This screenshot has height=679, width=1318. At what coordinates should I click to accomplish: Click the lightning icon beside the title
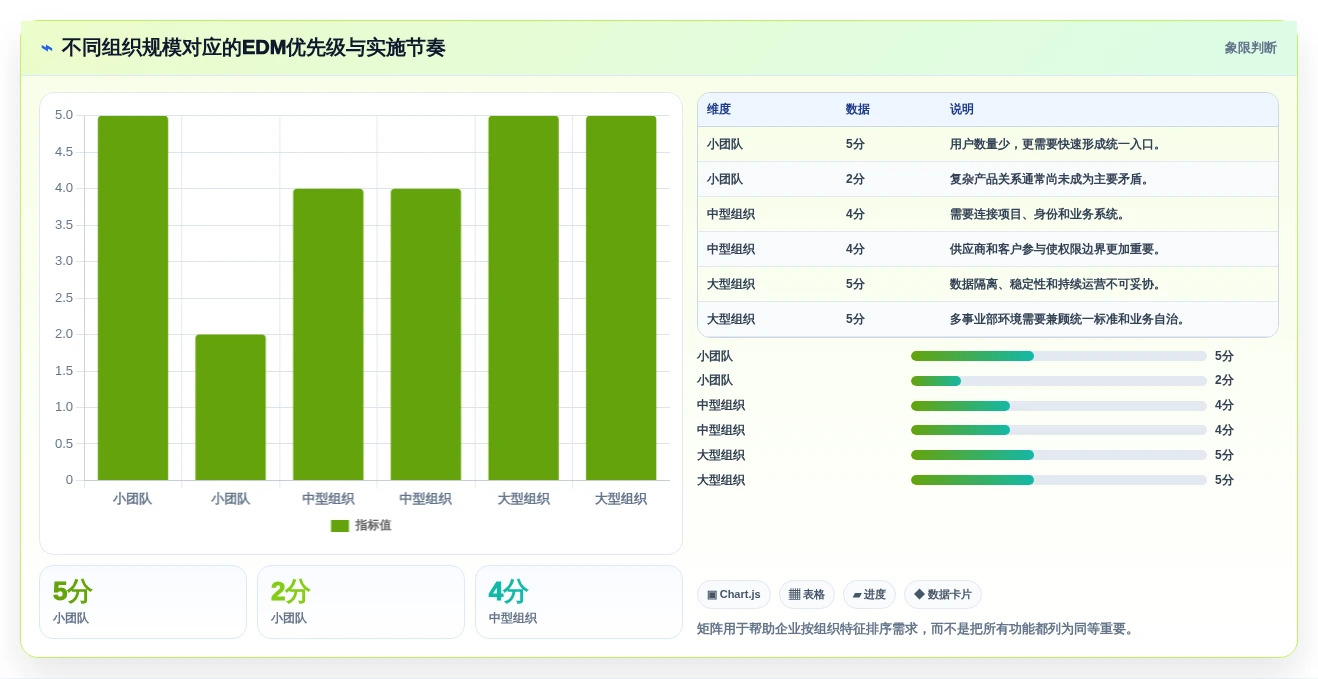coord(47,48)
